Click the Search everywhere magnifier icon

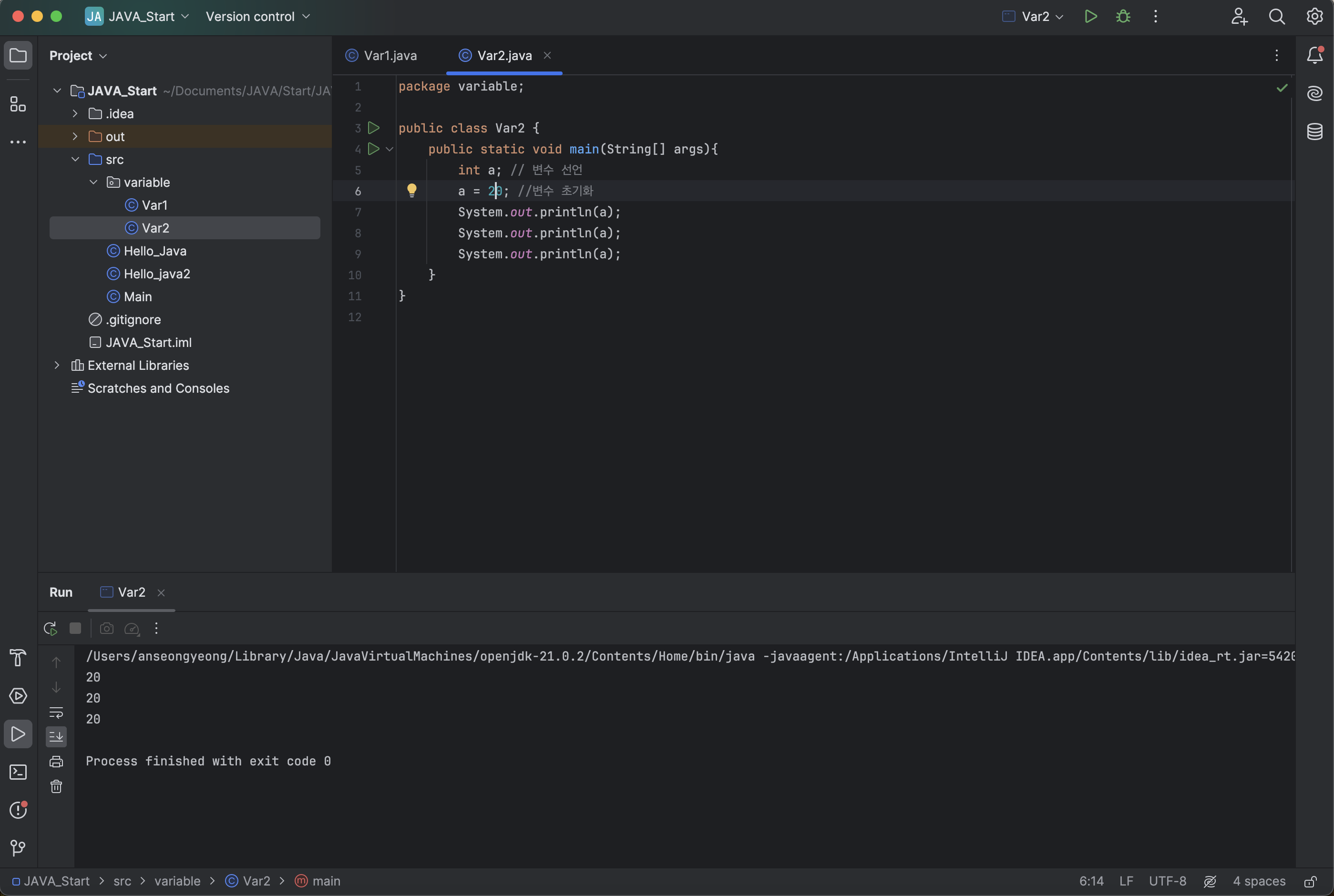pos(1277,16)
